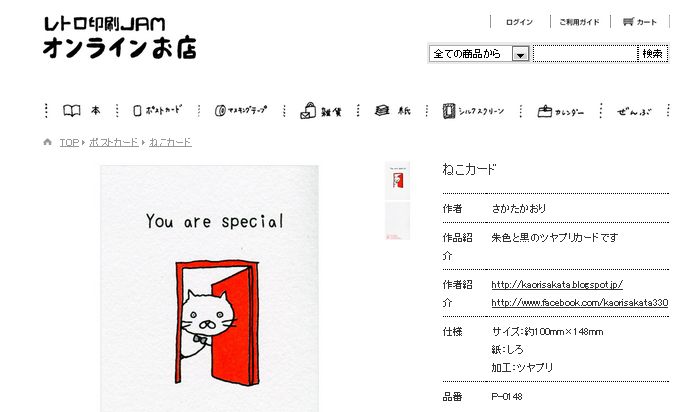Screen dimensions: 695x412
Task: Open the book category icon
Action: click(71, 110)
